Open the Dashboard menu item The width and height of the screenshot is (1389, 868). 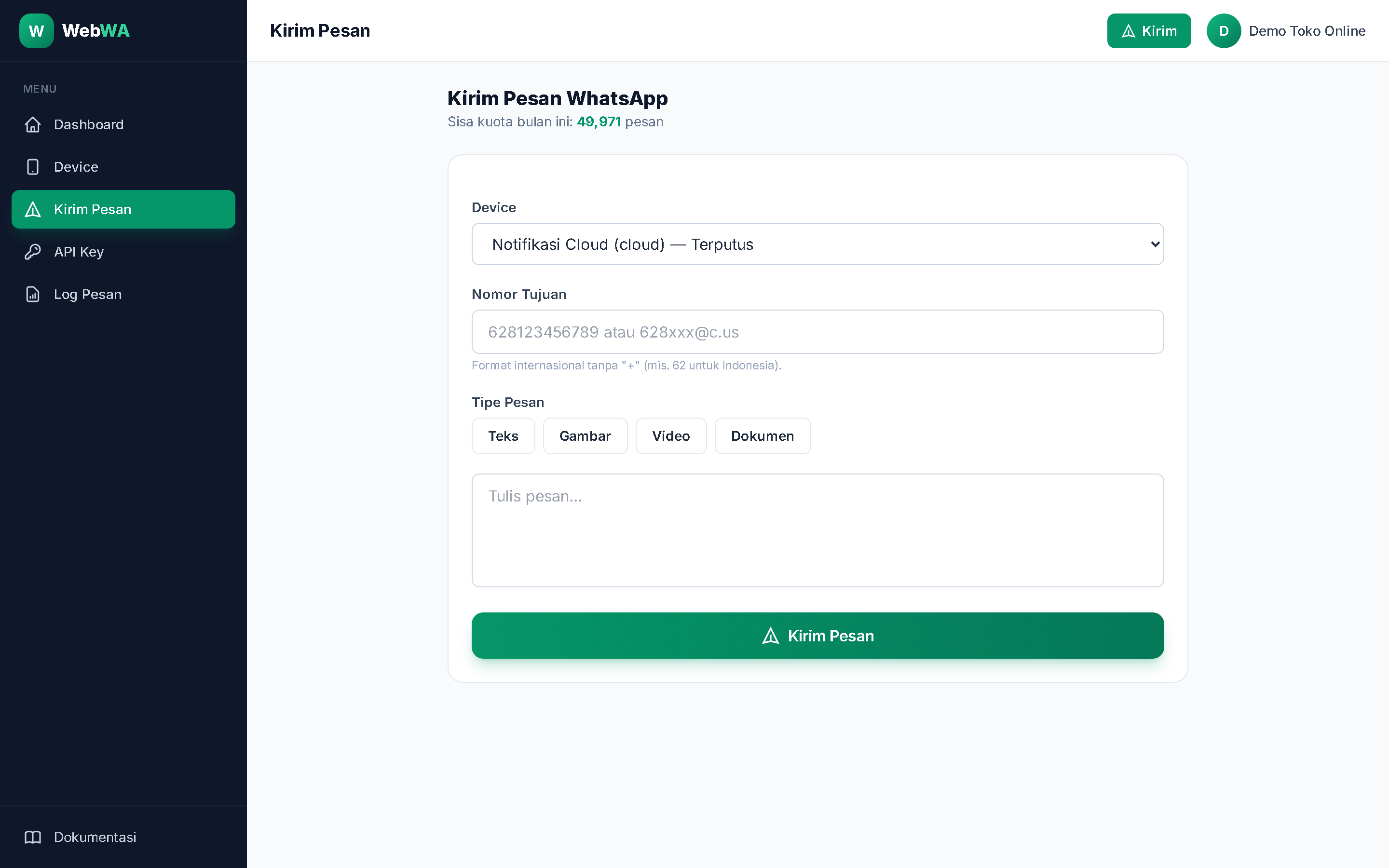pyautogui.click(x=123, y=124)
